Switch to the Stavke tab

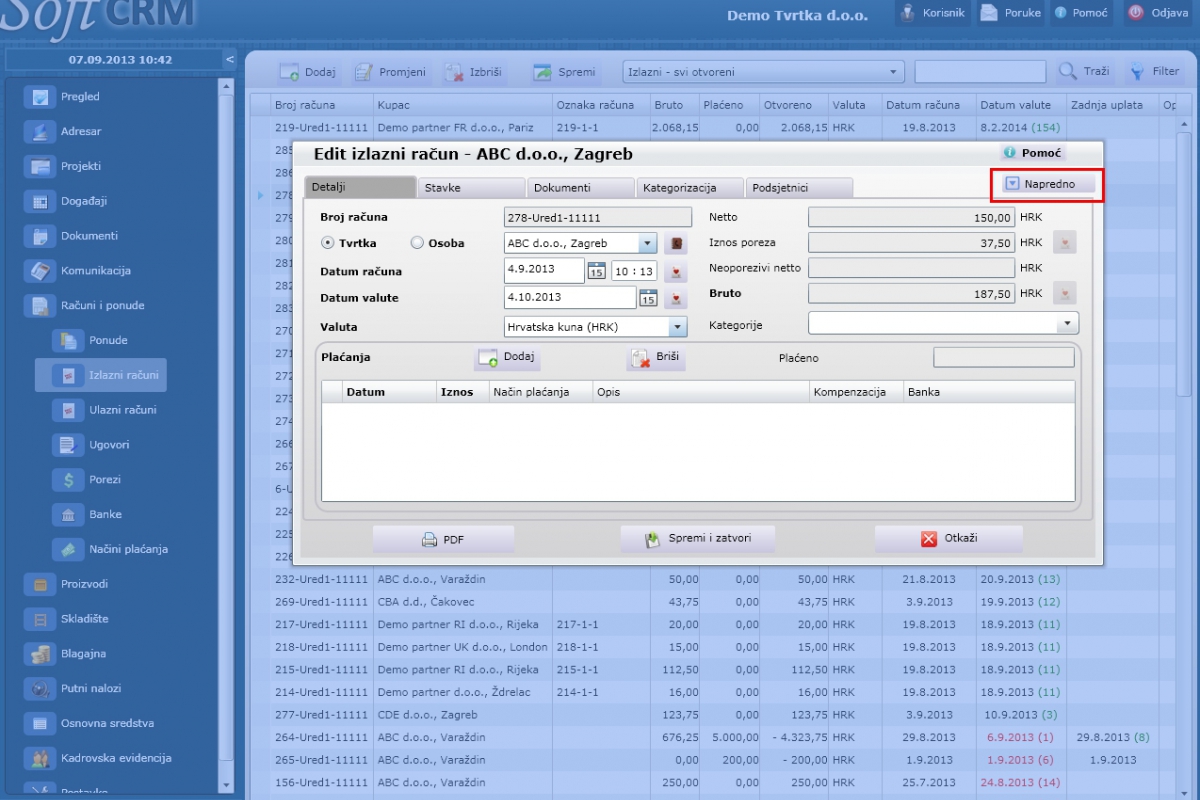coord(471,188)
